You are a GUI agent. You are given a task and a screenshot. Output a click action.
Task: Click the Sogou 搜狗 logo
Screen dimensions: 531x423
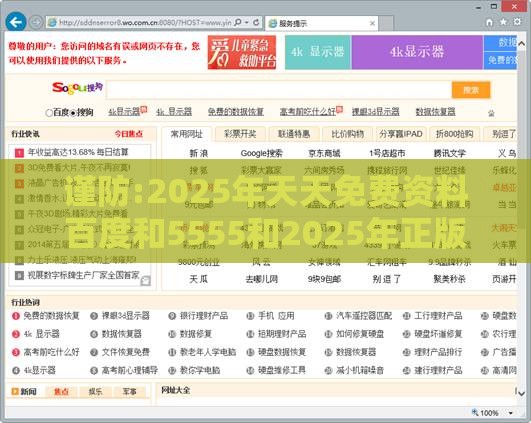point(77,88)
